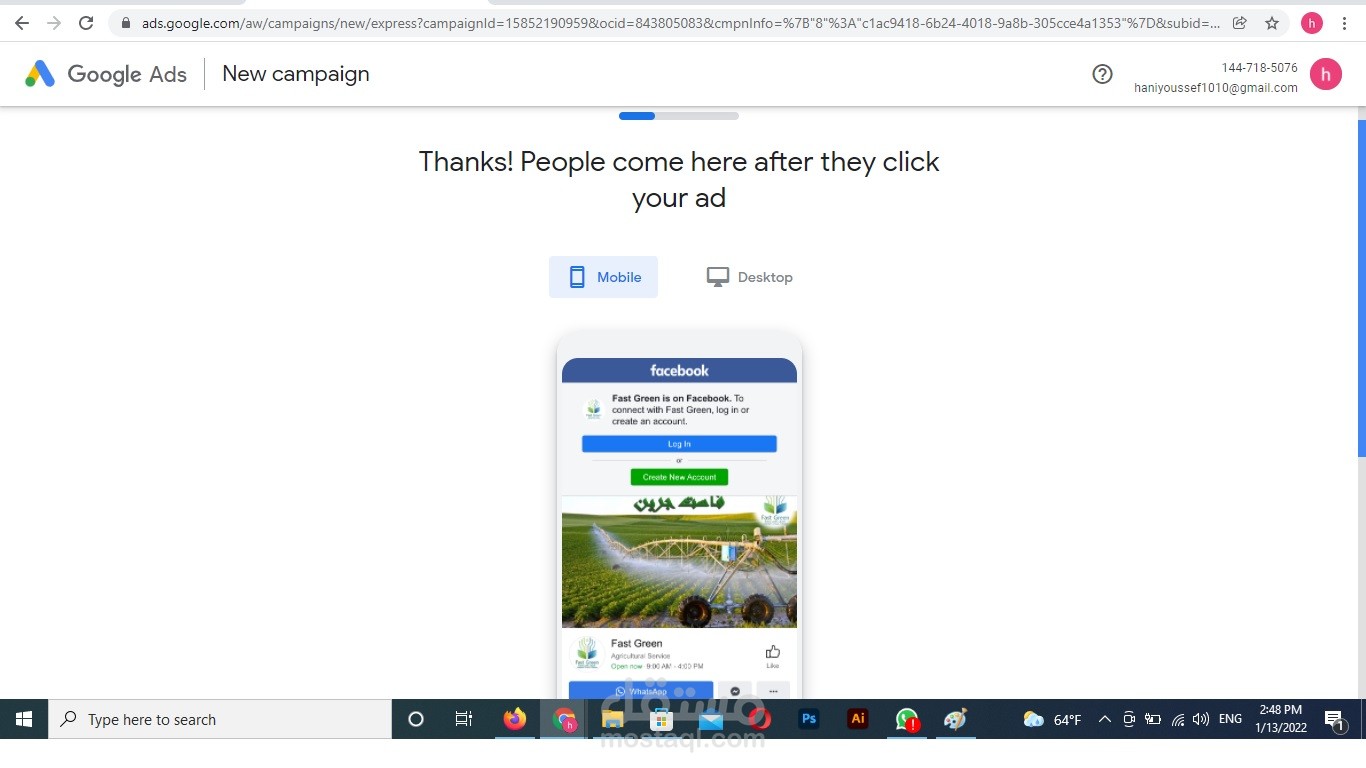Open the browser three-dot menu
The image size is (1366, 768).
1344,22
